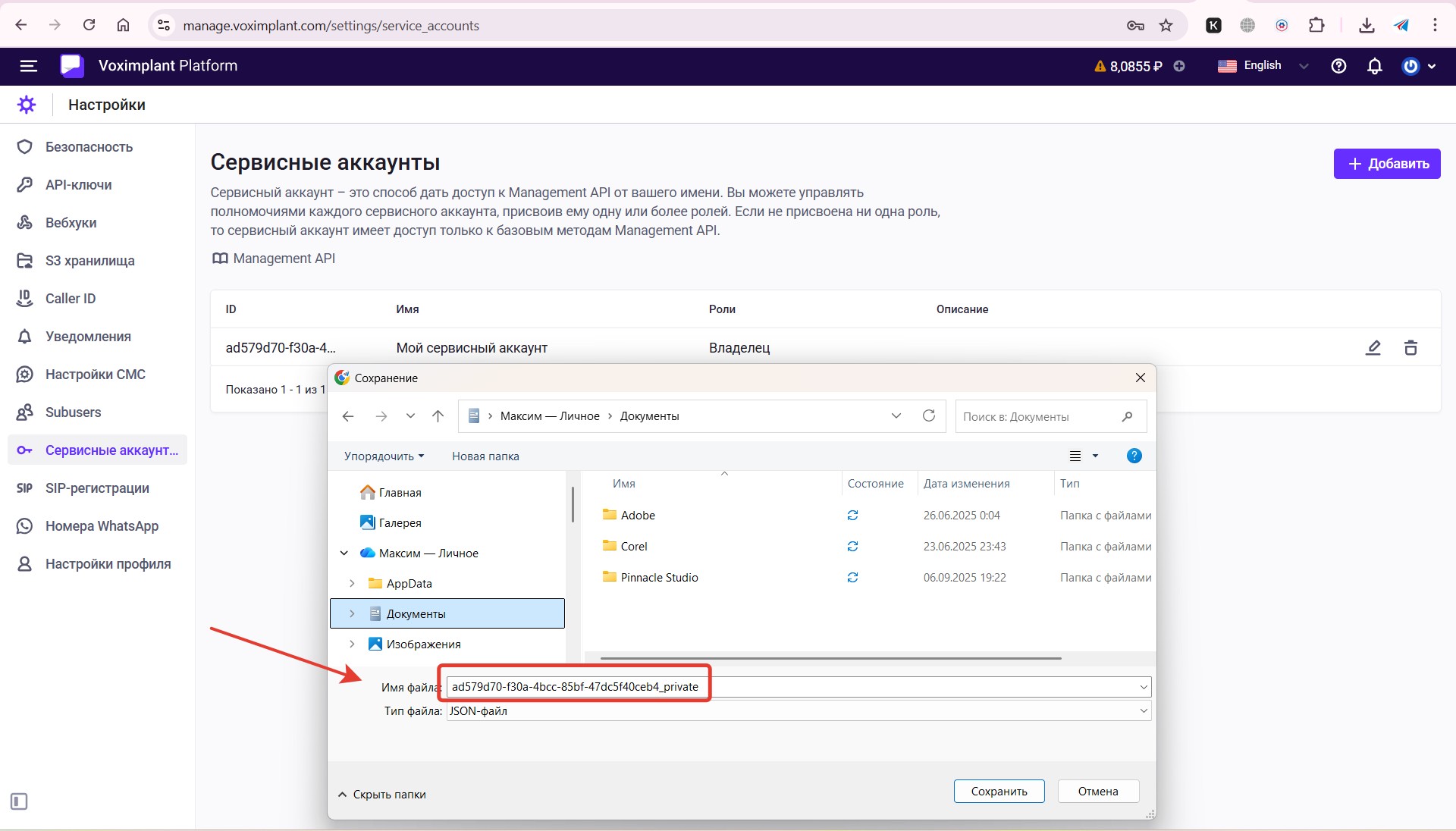1456x831 pixels.
Task: Expand the Документы tree node
Action: pyautogui.click(x=352, y=614)
